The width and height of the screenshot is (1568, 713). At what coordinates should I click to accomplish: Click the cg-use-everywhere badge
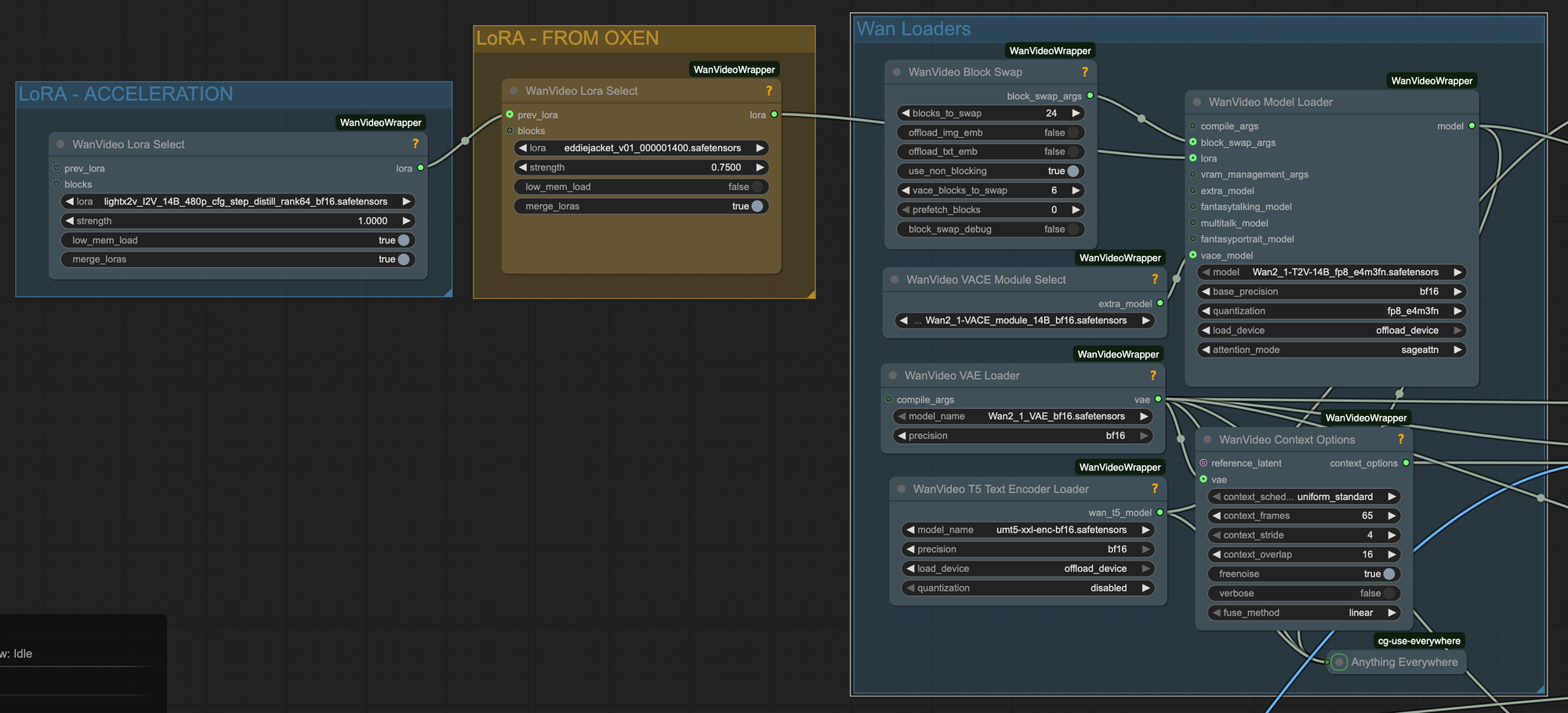pos(1418,641)
